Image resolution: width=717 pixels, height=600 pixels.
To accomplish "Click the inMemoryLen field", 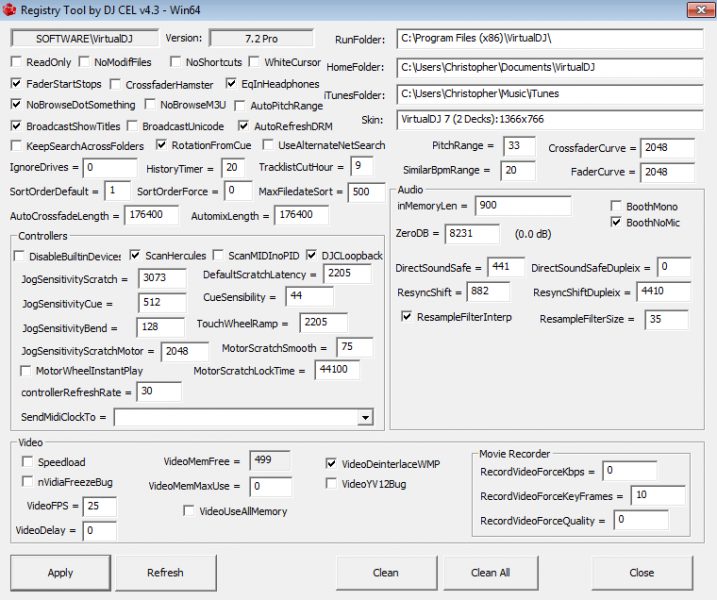I will (x=523, y=206).
